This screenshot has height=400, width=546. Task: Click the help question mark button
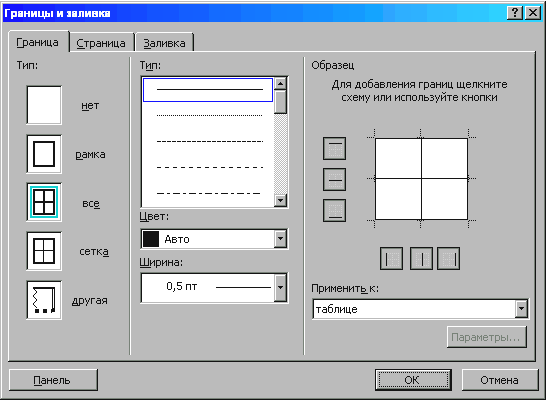coord(515,13)
